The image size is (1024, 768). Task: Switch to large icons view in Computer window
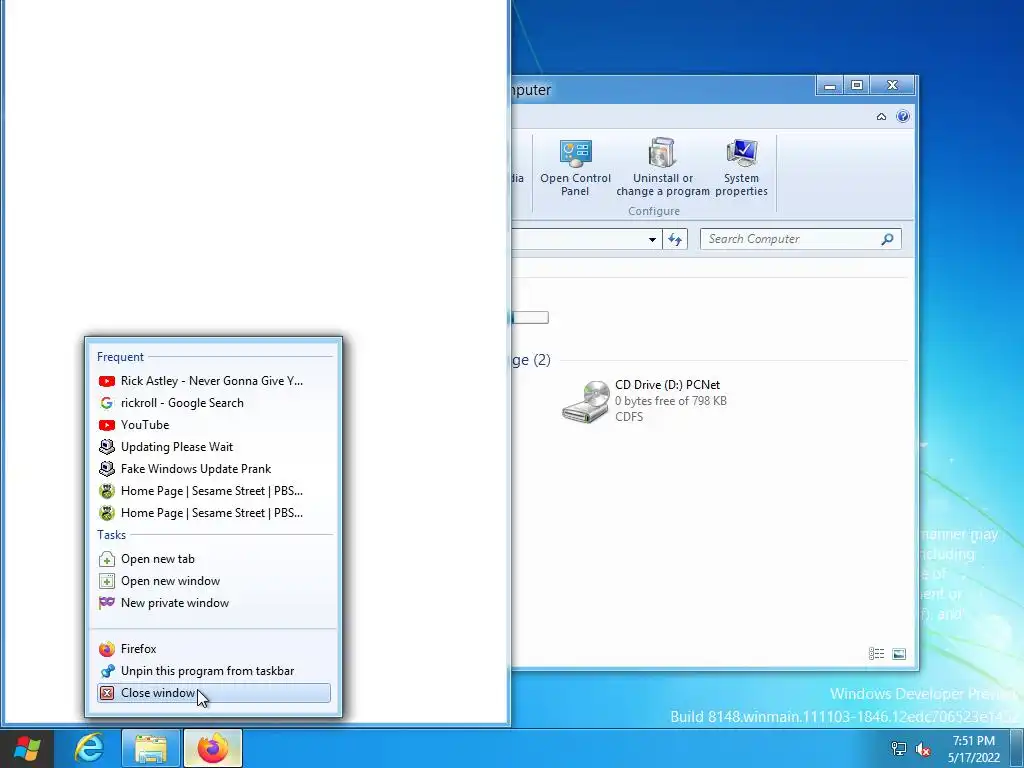899,654
